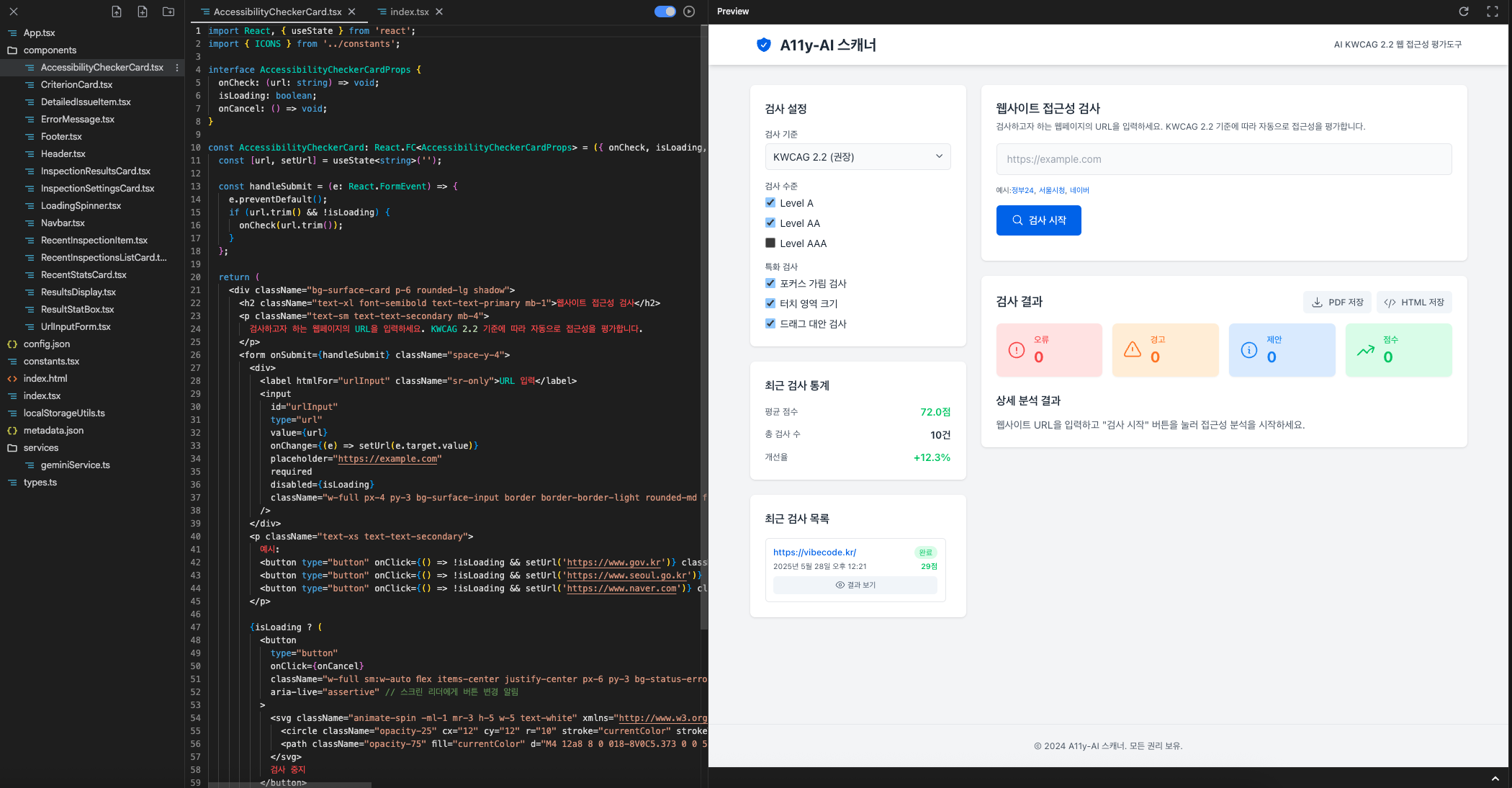
Task: Open Header.tsx file
Action: [92, 154]
